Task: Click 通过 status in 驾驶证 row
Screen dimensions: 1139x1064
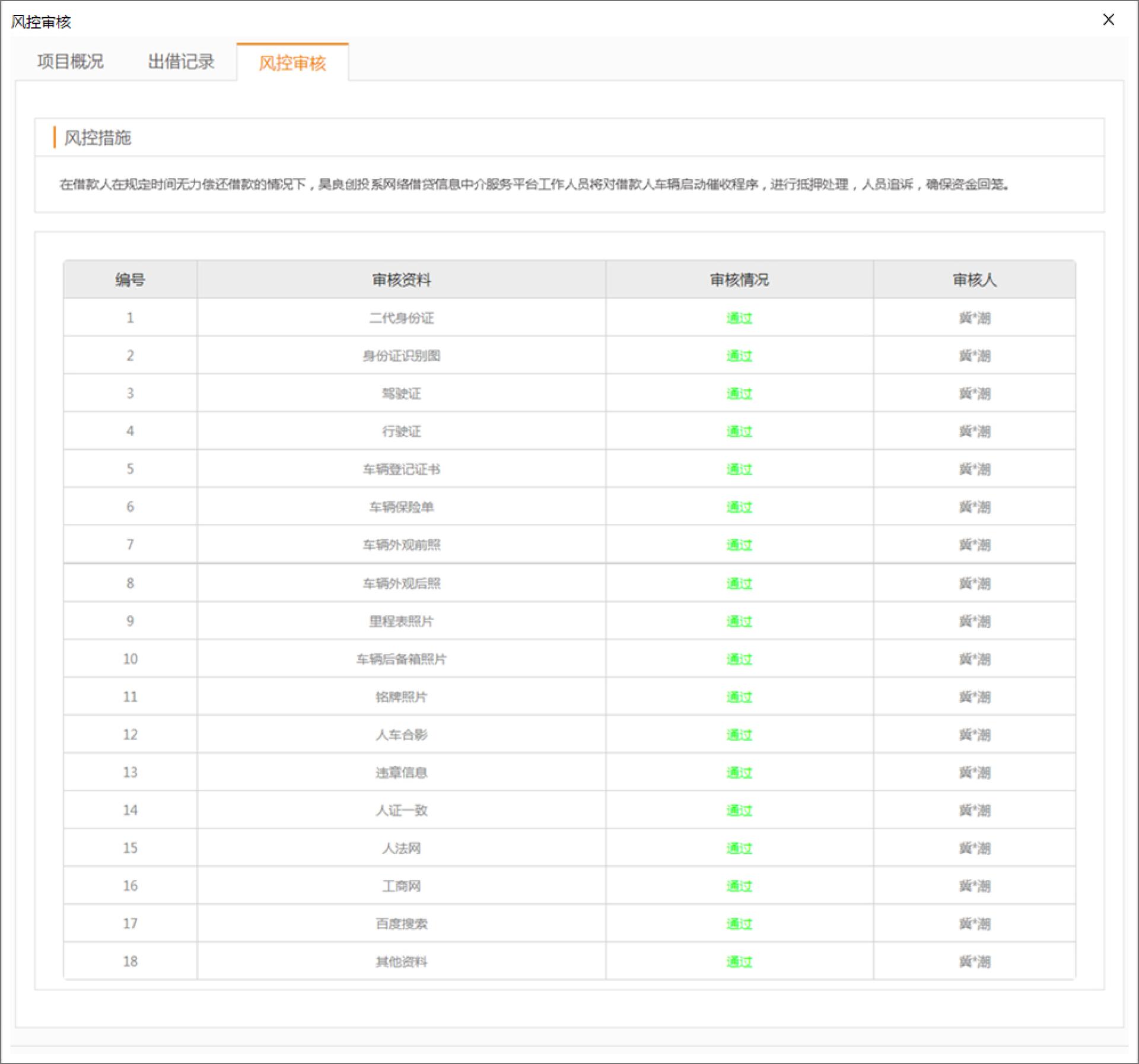Action: 739,393
